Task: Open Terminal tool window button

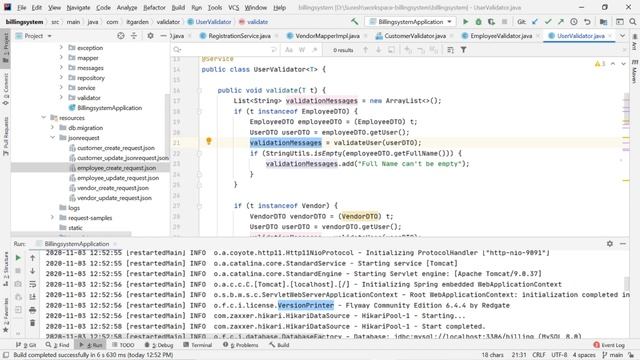Action: tap(198, 345)
